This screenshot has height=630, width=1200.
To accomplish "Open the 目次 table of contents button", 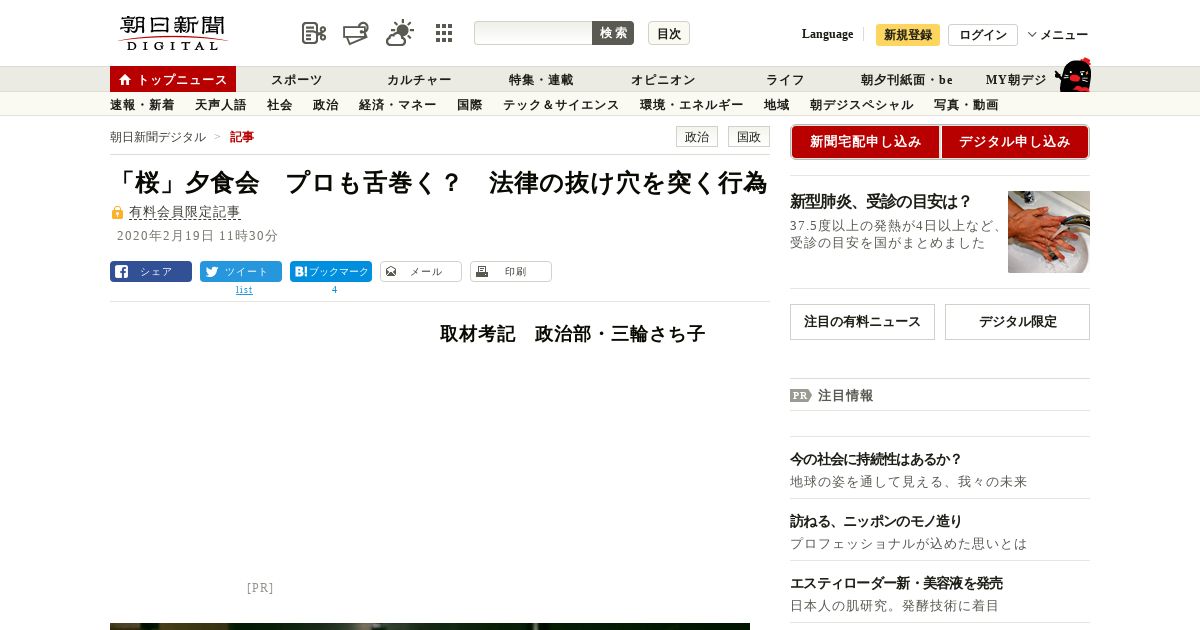I will 669,33.
